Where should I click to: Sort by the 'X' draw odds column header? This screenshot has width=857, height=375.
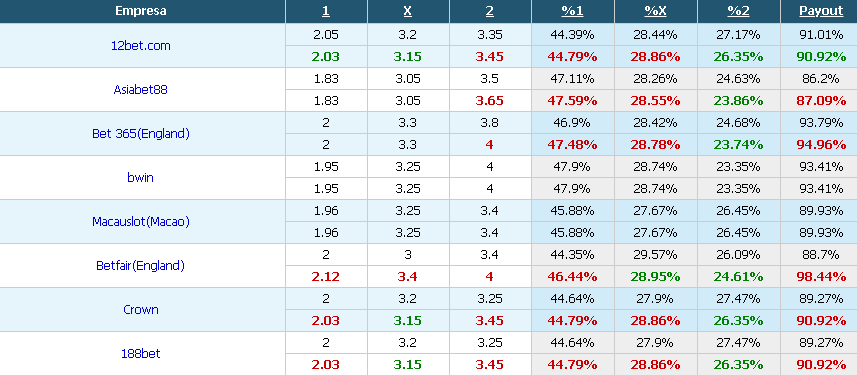[408, 11]
